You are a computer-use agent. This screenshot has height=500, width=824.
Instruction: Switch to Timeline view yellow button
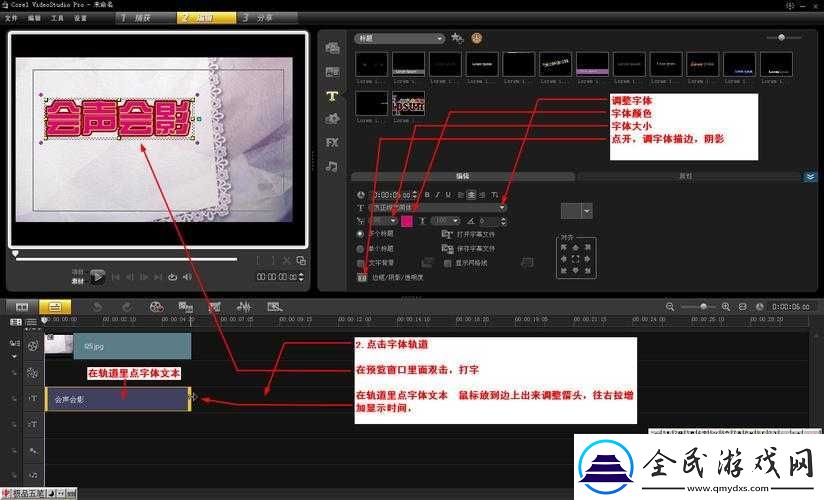[x=55, y=307]
